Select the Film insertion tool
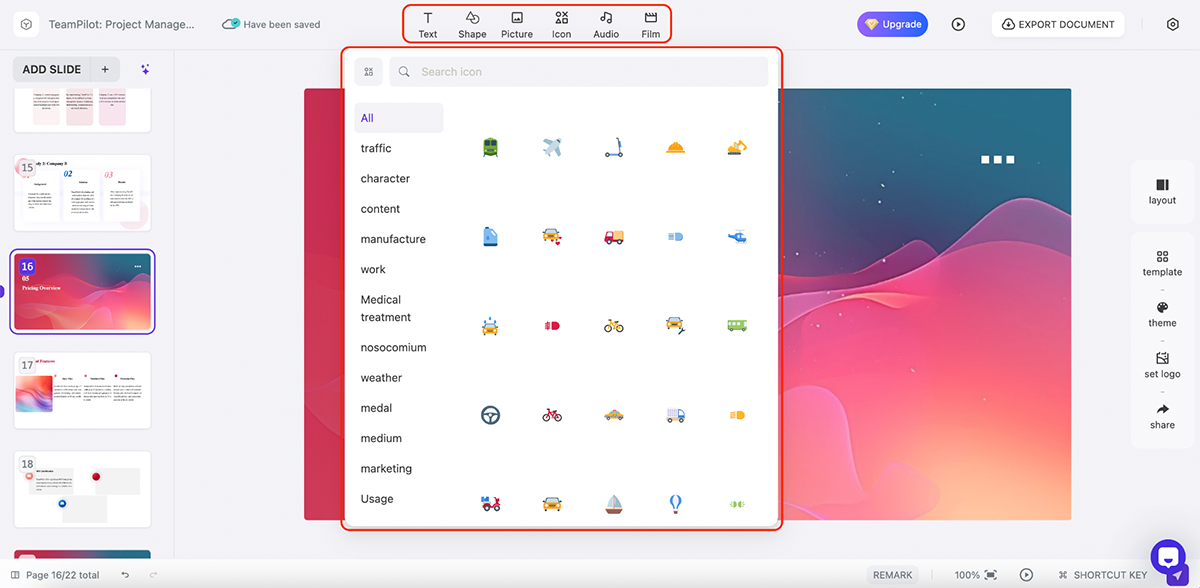The height and width of the screenshot is (588, 1200). coord(650,22)
